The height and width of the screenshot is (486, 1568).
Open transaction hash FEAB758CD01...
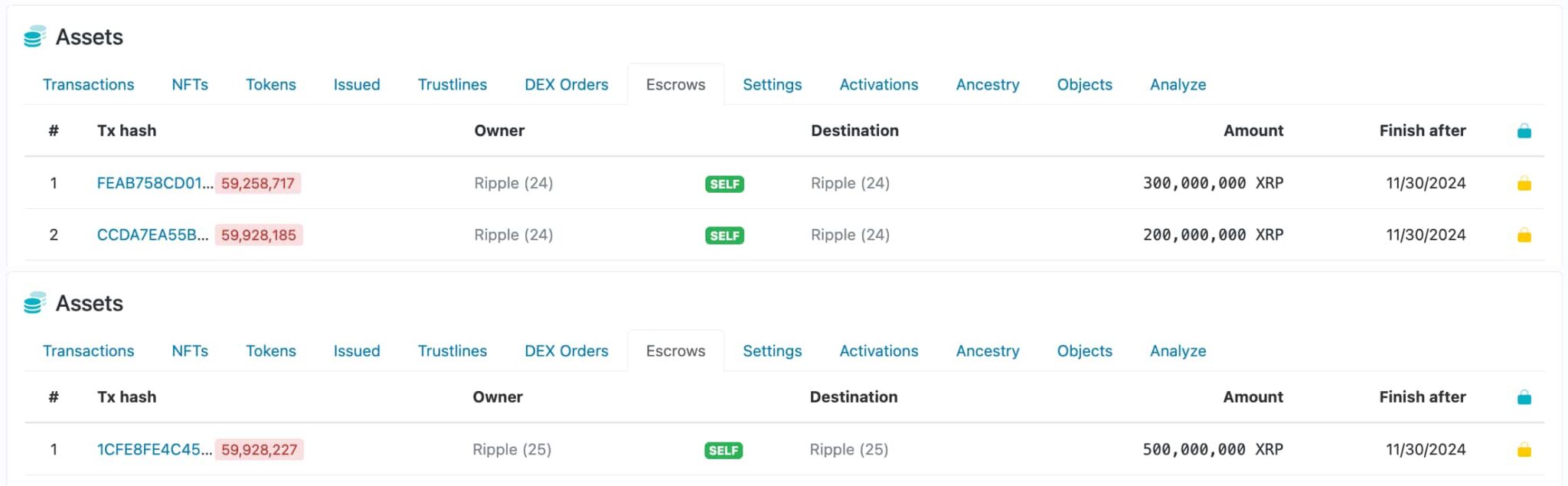pyautogui.click(x=154, y=183)
